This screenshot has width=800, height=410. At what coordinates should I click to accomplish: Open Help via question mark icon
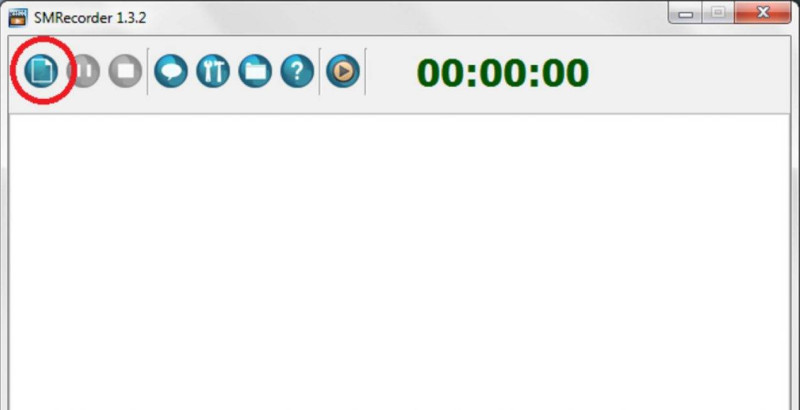point(297,71)
